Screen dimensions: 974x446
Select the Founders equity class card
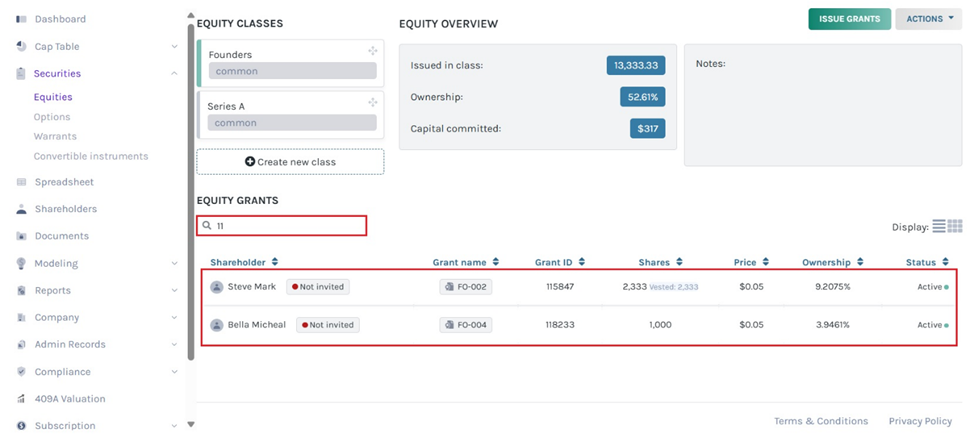pyautogui.click(x=290, y=63)
